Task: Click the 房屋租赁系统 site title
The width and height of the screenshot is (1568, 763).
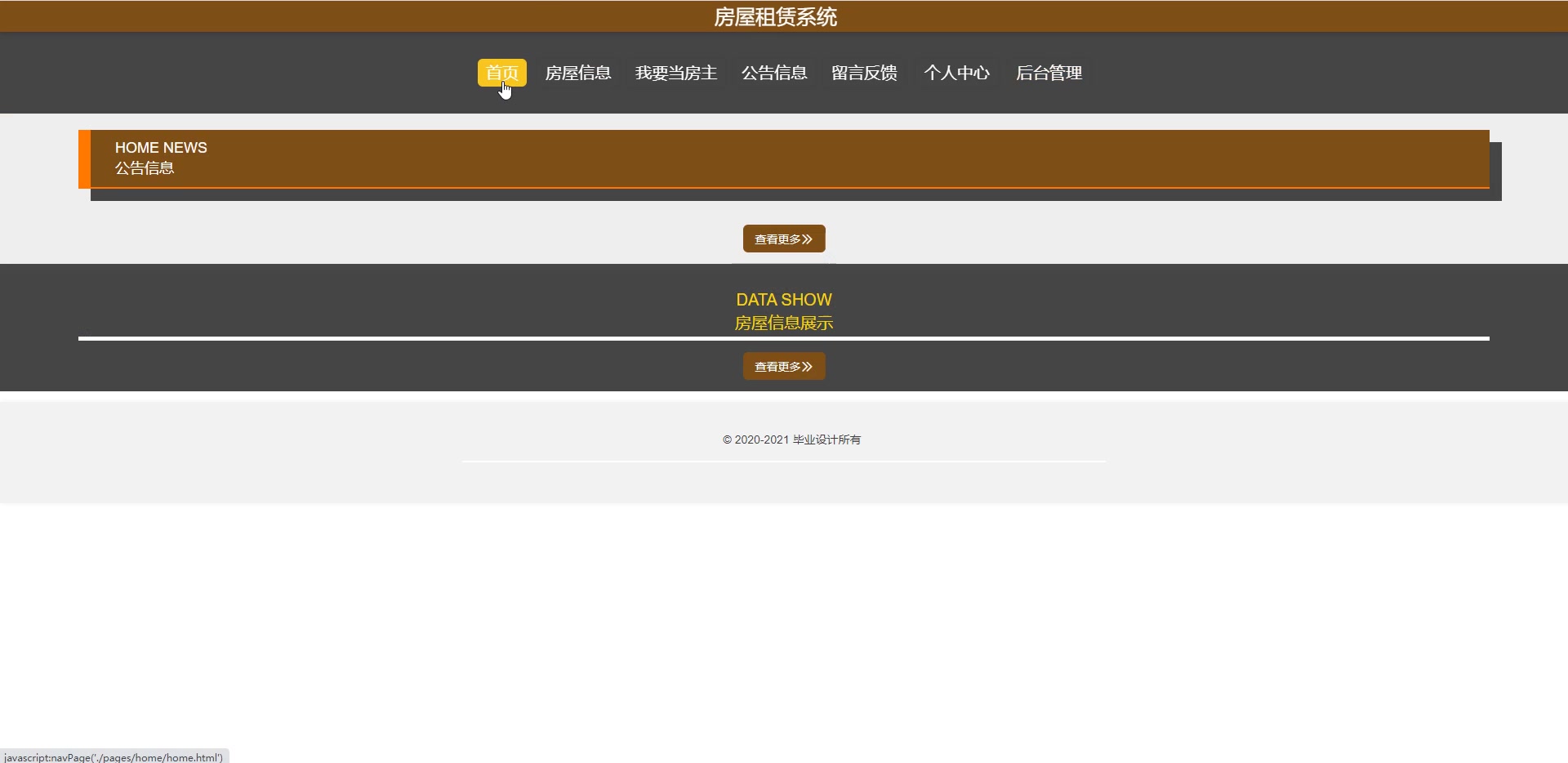Action: coord(776,16)
